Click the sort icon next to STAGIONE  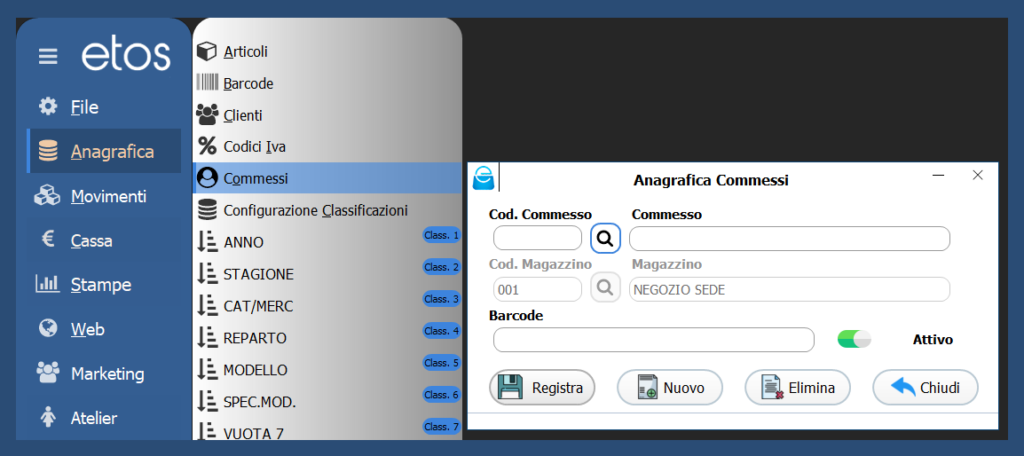click(207, 274)
